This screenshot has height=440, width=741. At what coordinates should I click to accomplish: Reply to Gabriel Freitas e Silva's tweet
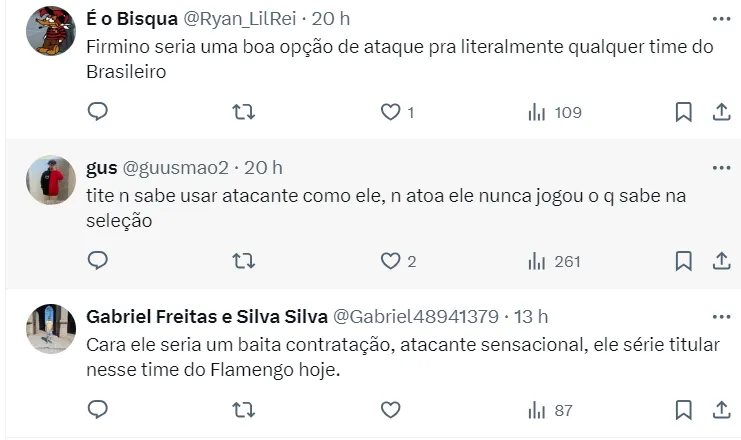point(98,409)
